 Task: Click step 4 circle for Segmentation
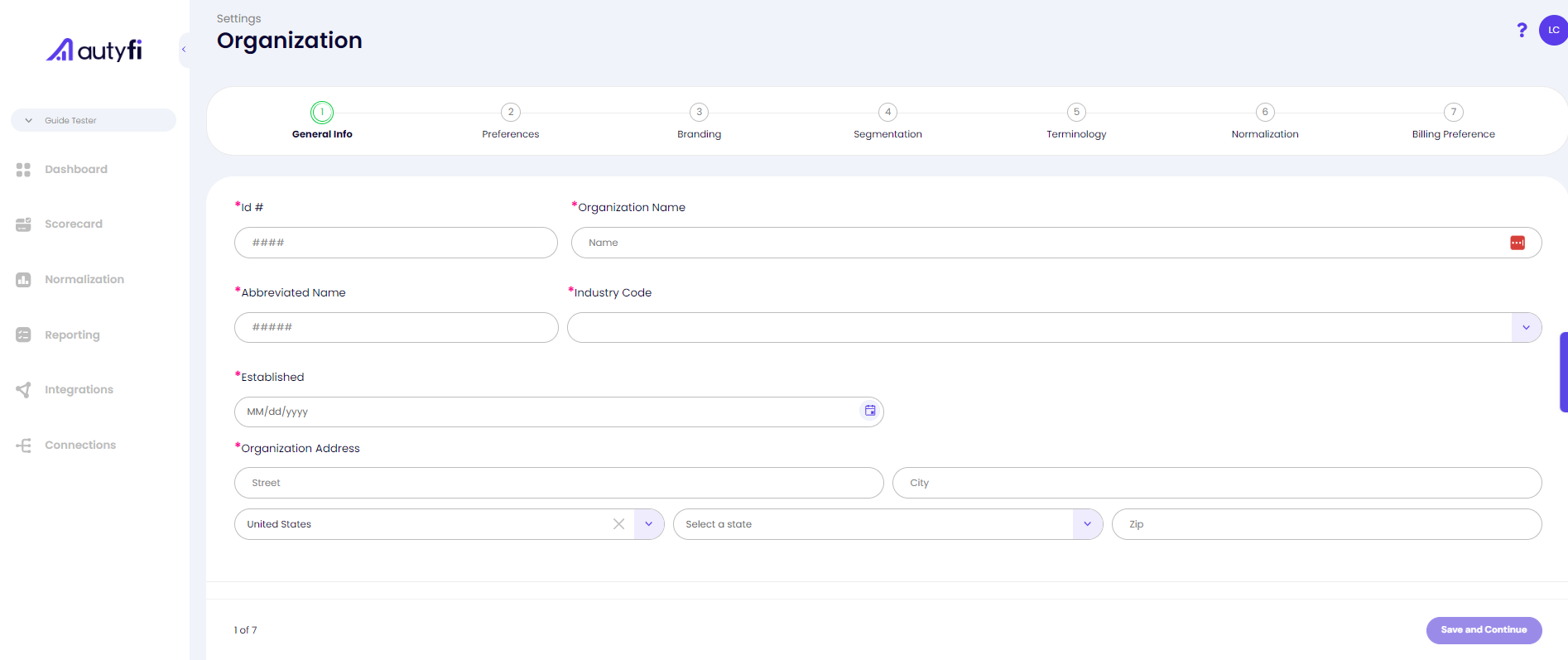888,112
